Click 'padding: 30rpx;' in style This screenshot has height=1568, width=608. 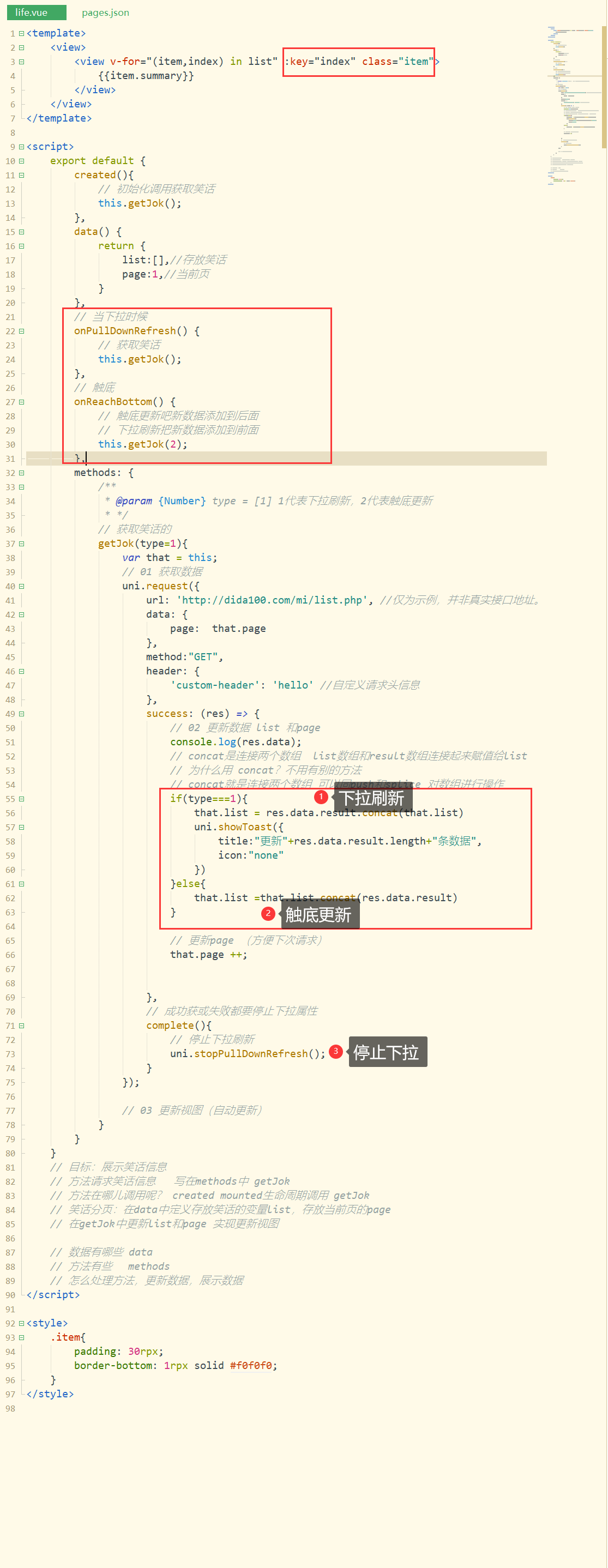(x=119, y=1352)
